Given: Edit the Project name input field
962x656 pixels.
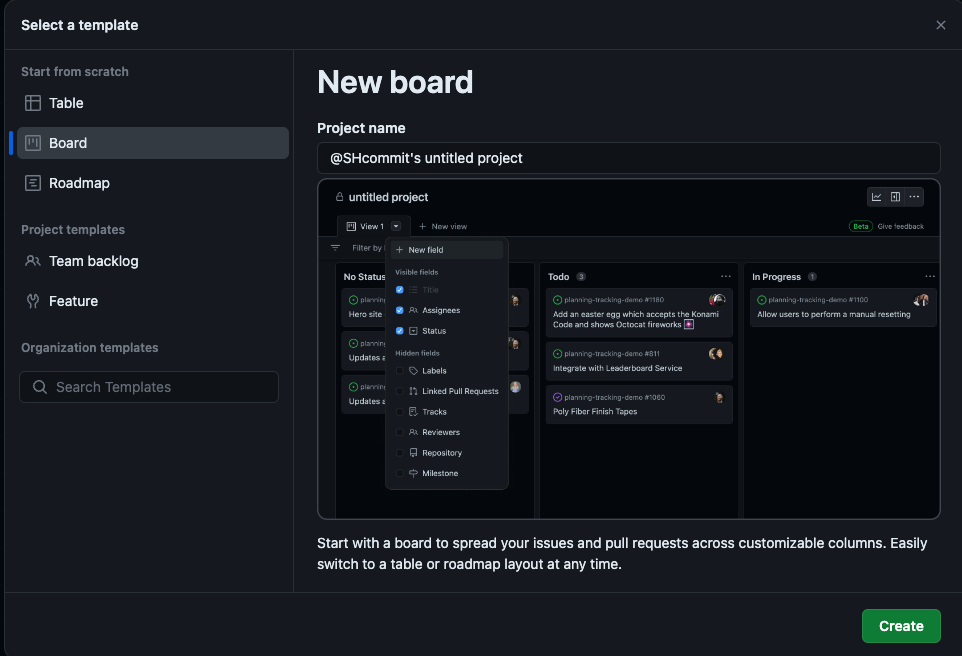Looking at the screenshot, I should click(628, 158).
